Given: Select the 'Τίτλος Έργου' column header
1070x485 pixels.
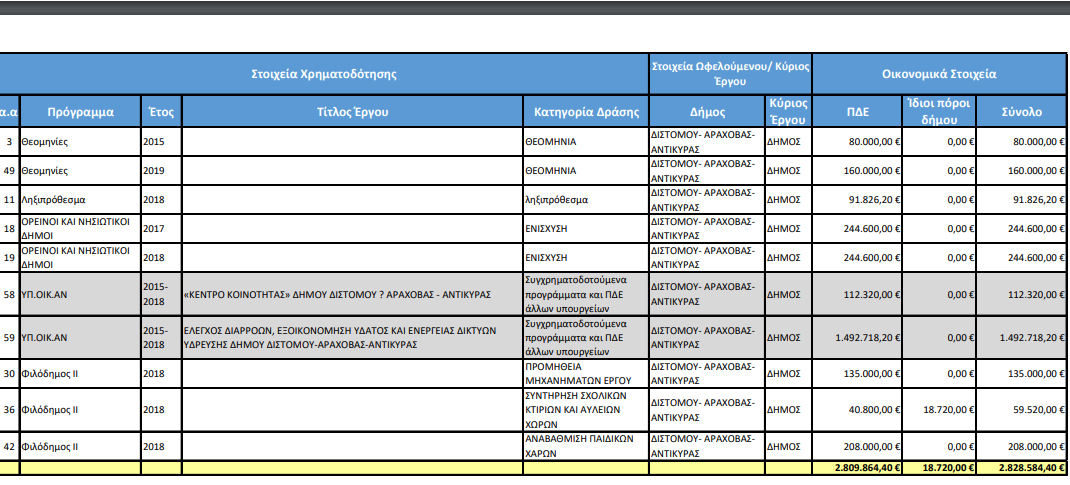Looking at the screenshot, I should [352, 111].
